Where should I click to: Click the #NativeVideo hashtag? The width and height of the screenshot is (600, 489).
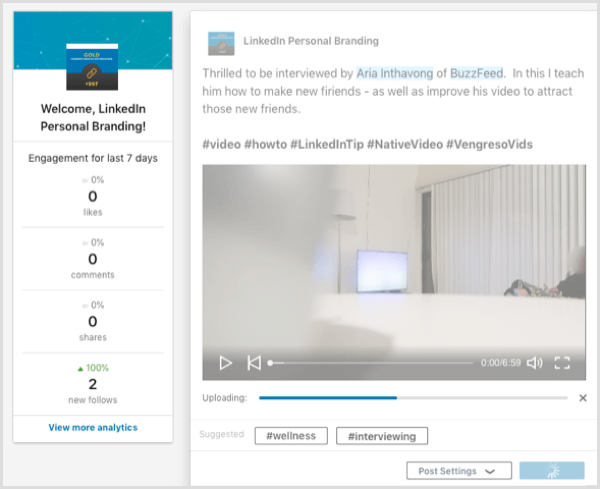[405, 144]
